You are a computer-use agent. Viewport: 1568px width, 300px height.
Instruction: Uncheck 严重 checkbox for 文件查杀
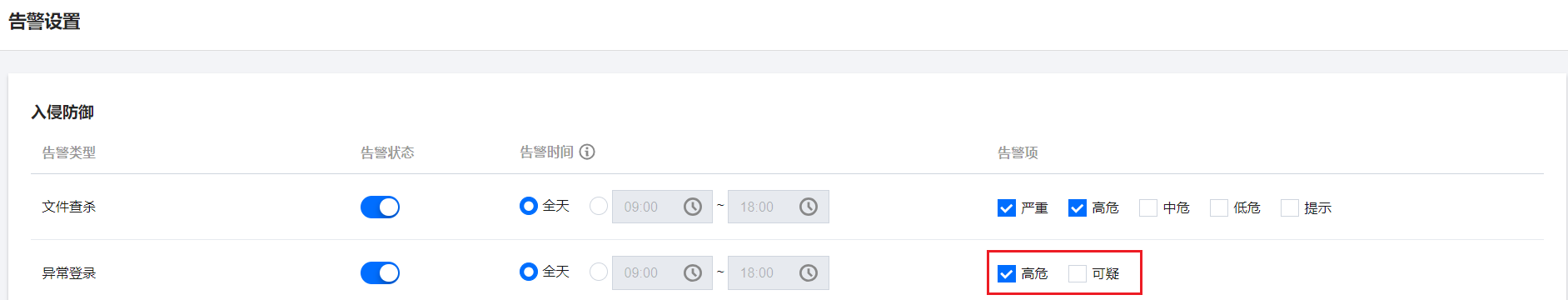[x=1007, y=207]
